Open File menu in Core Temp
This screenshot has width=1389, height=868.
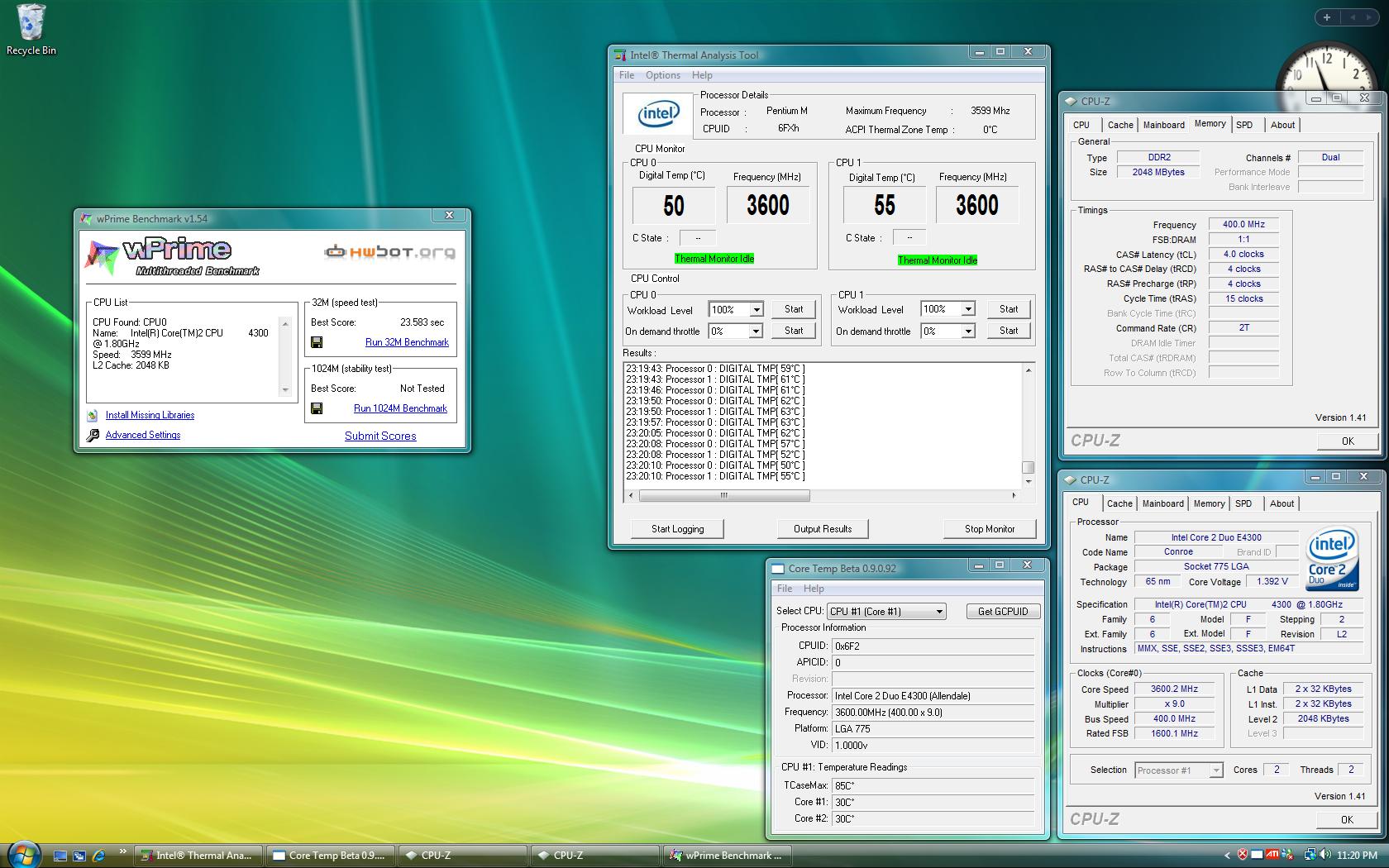785,589
